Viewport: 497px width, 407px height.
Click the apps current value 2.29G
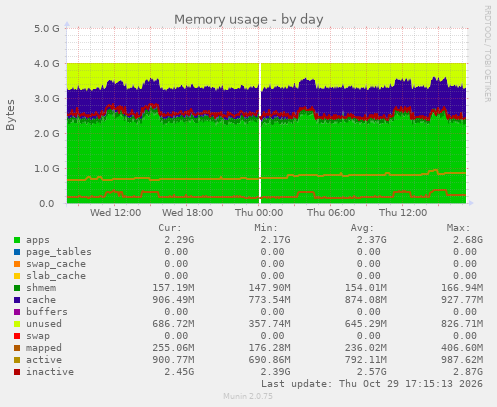(x=179, y=240)
